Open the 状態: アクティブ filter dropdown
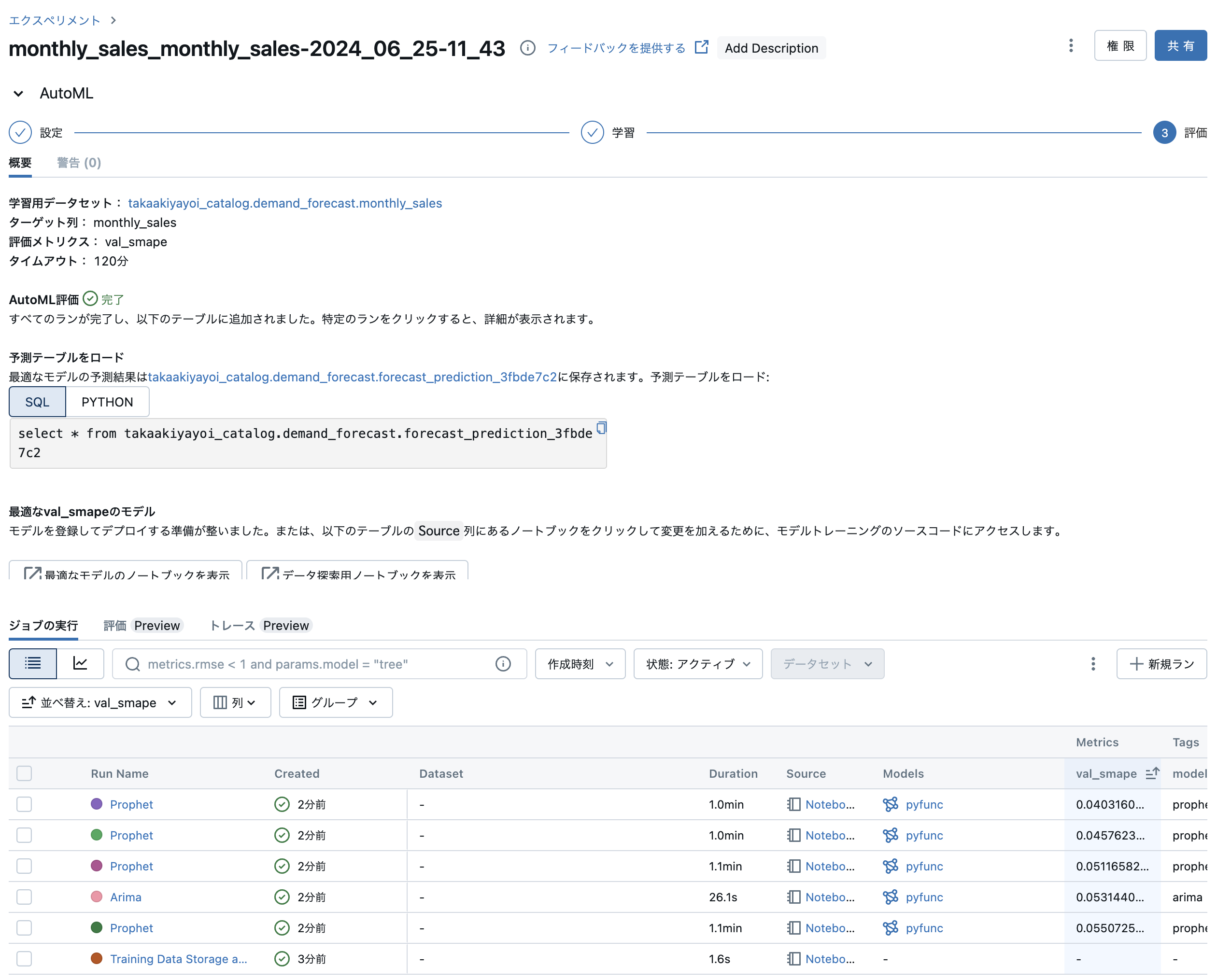Screen dimensions: 1217x980 tap(698, 664)
